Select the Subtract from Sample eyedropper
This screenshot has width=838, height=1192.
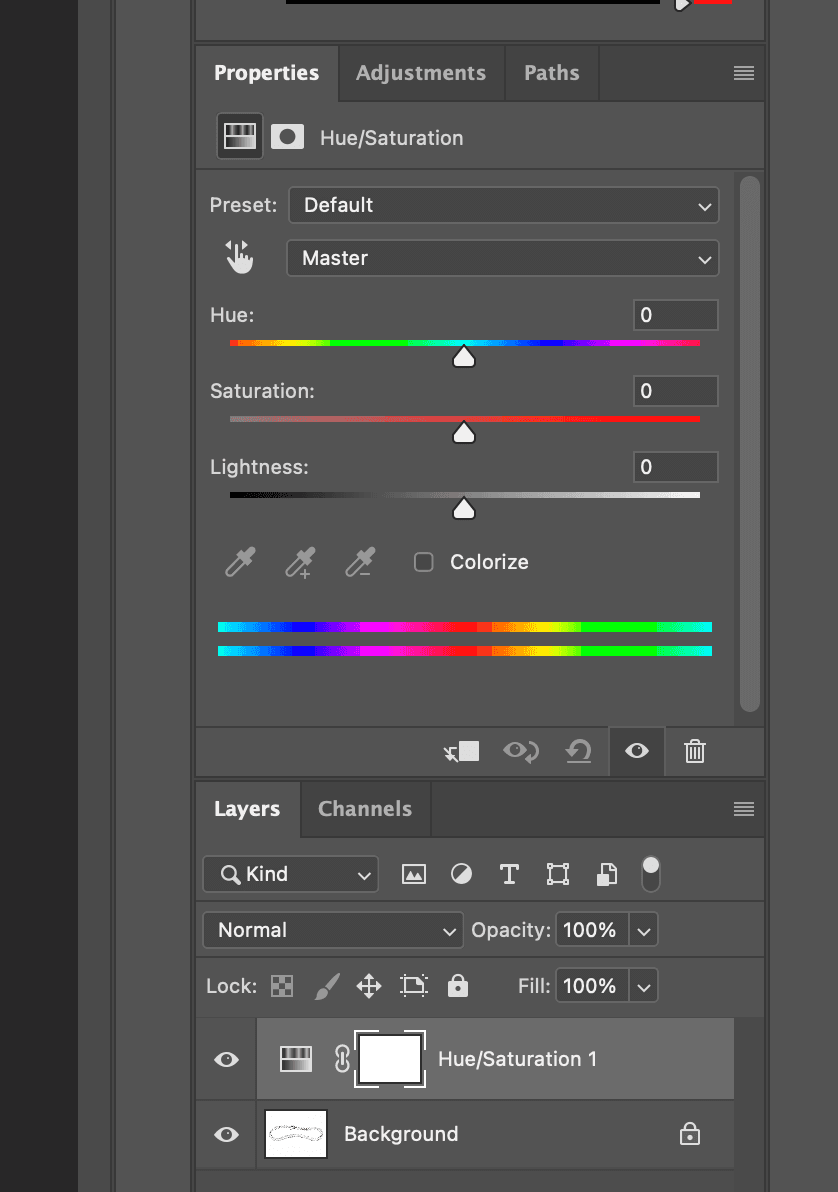pyautogui.click(x=360, y=562)
